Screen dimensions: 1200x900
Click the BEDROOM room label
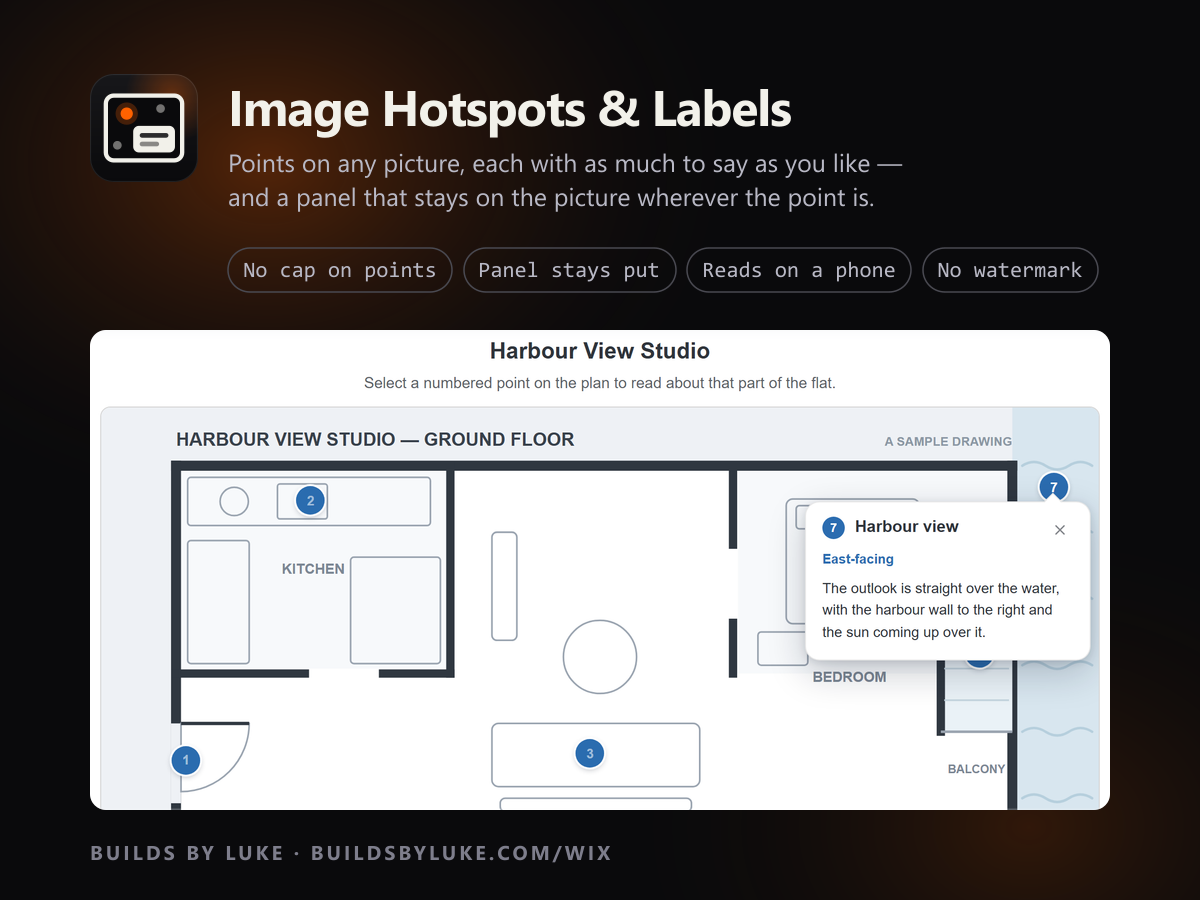tap(849, 677)
